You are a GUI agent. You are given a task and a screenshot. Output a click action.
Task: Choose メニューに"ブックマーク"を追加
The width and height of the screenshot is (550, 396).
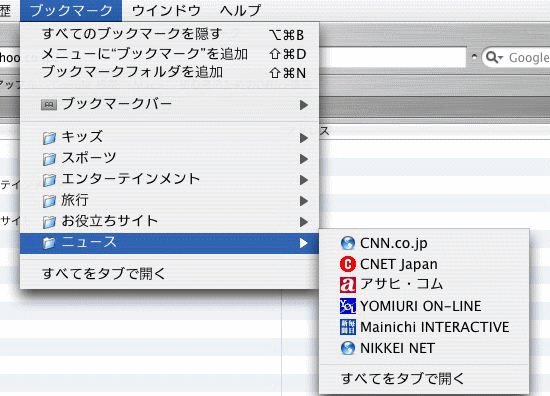coord(170,54)
